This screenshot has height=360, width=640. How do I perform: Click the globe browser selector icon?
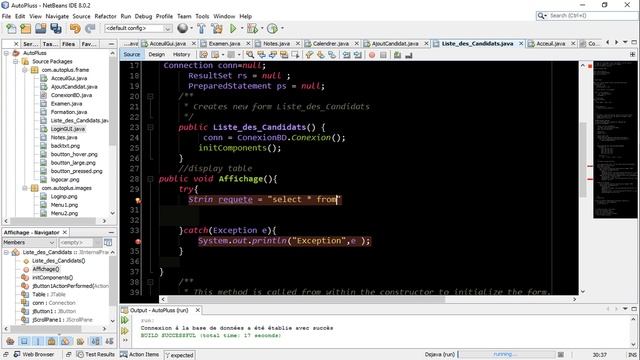(182, 28)
